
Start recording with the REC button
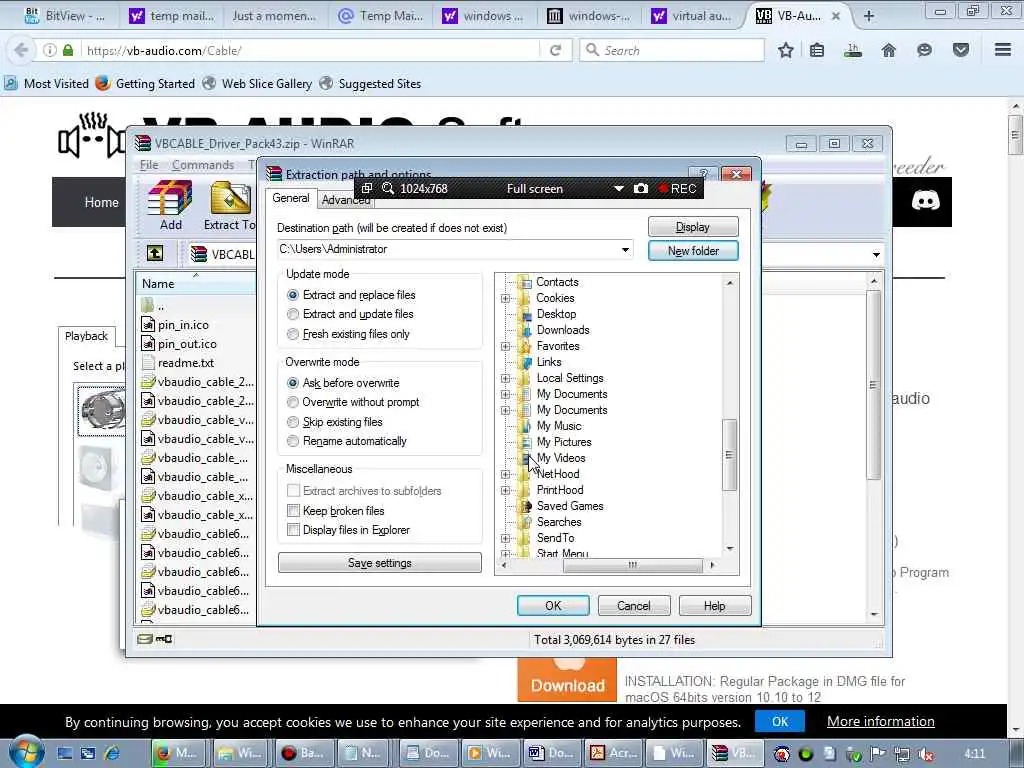click(x=677, y=188)
